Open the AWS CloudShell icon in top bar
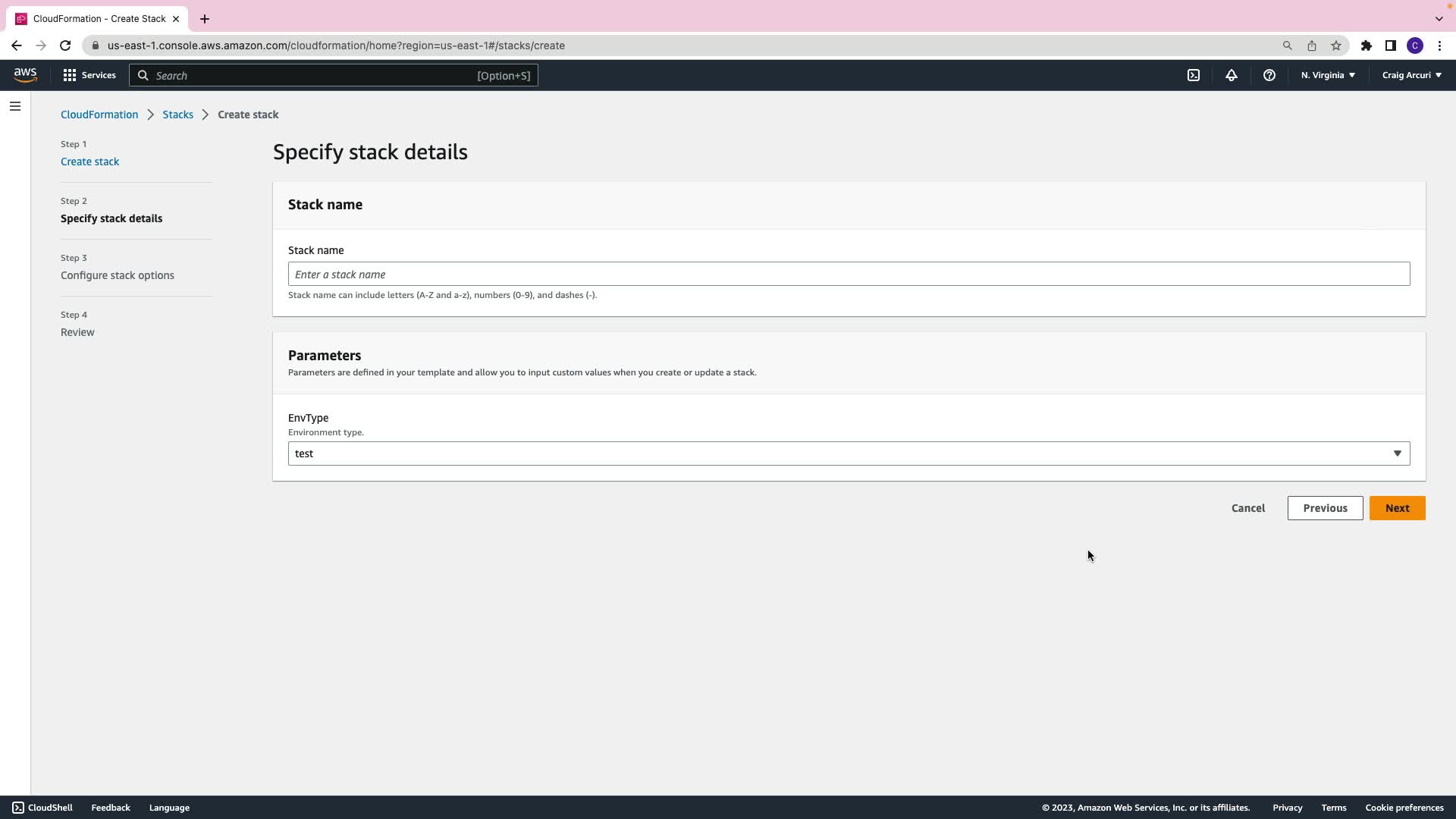1456x819 pixels. tap(1194, 75)
